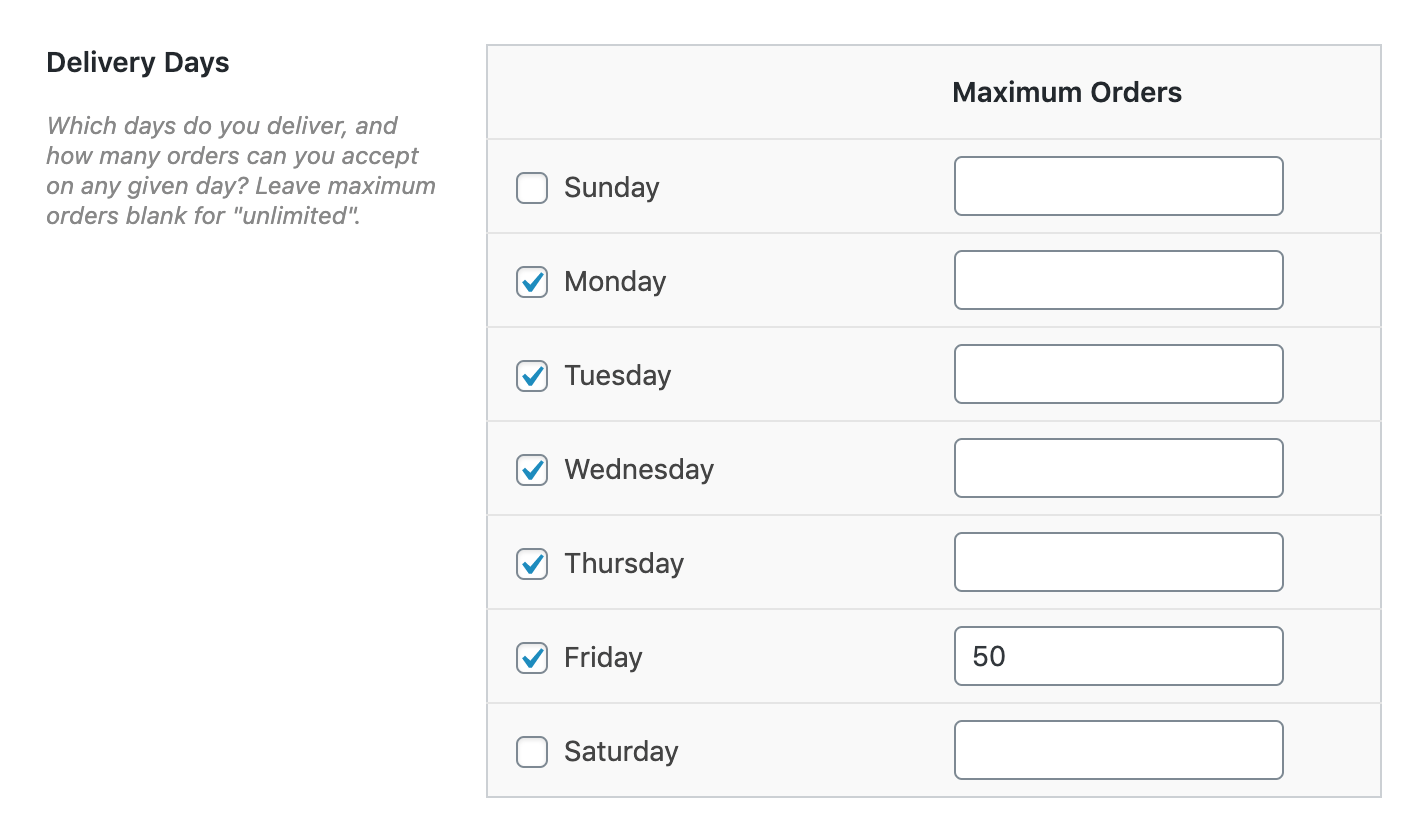The image size is (1422, 836).
Task: Turn off the Friday delivery checkbox
Action: coord(532,658)
